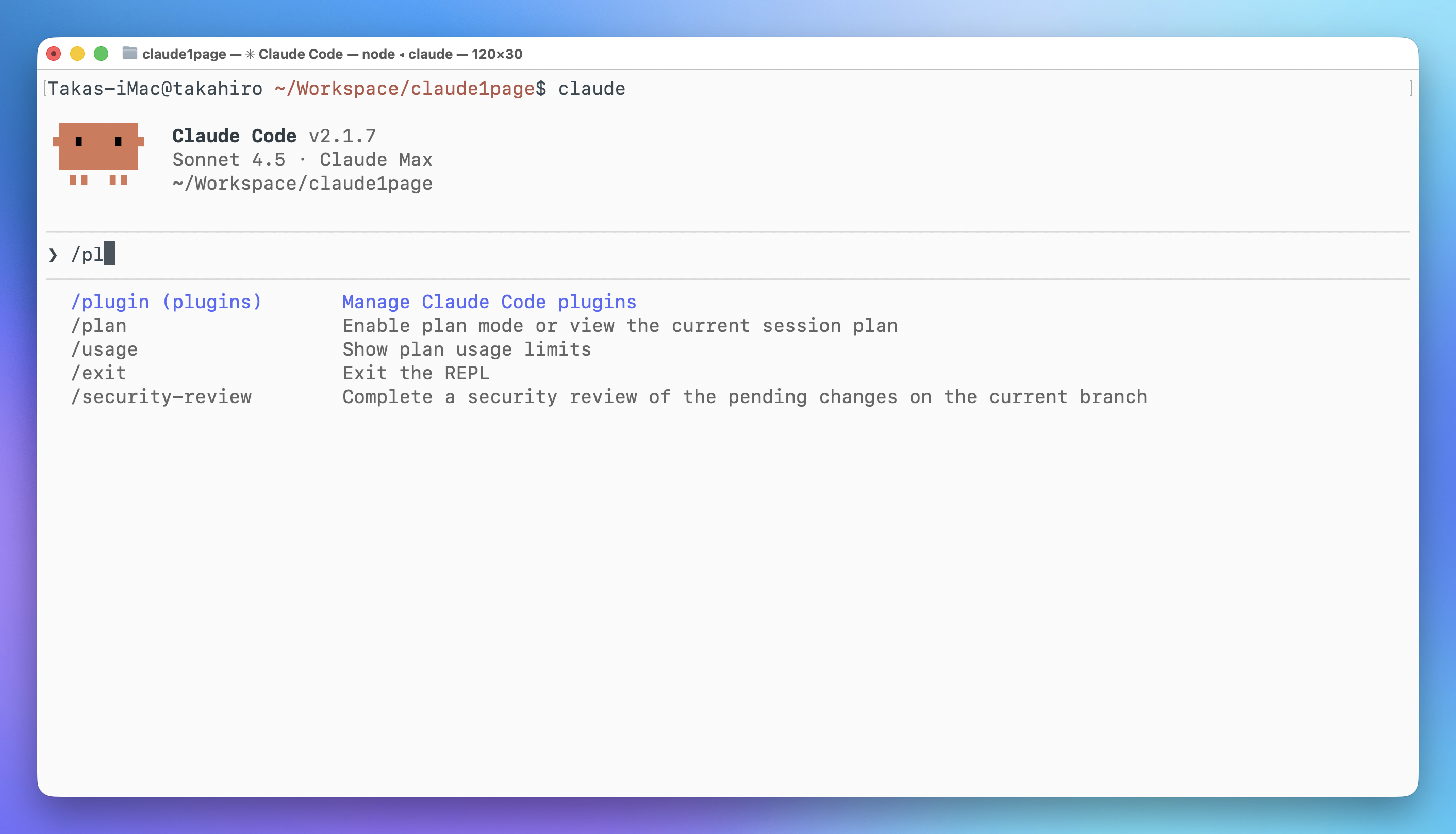Choose the /plan command suggestion
1456x834 pixels.
point(98,326)
